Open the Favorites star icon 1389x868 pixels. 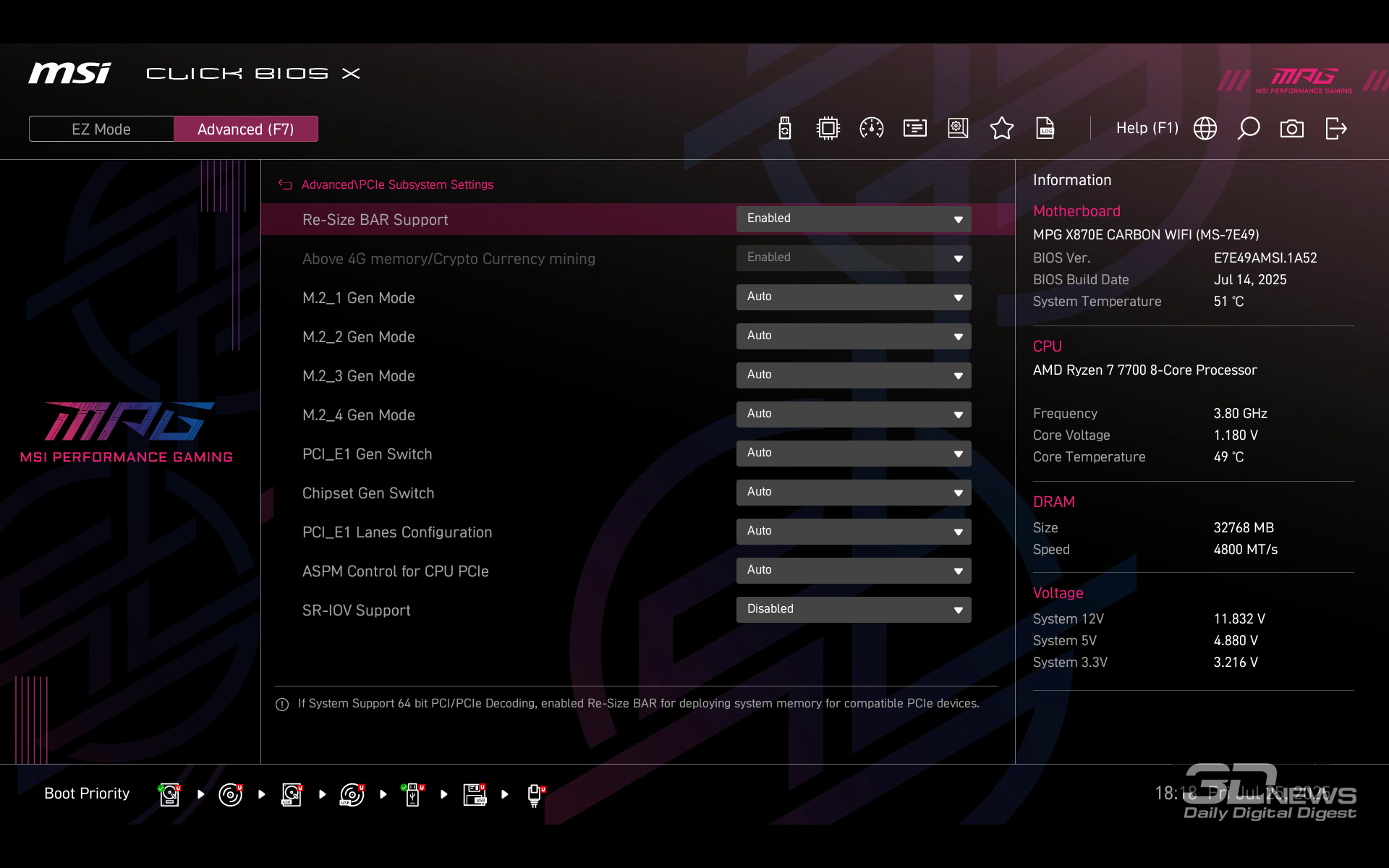tap(1002, 129)
